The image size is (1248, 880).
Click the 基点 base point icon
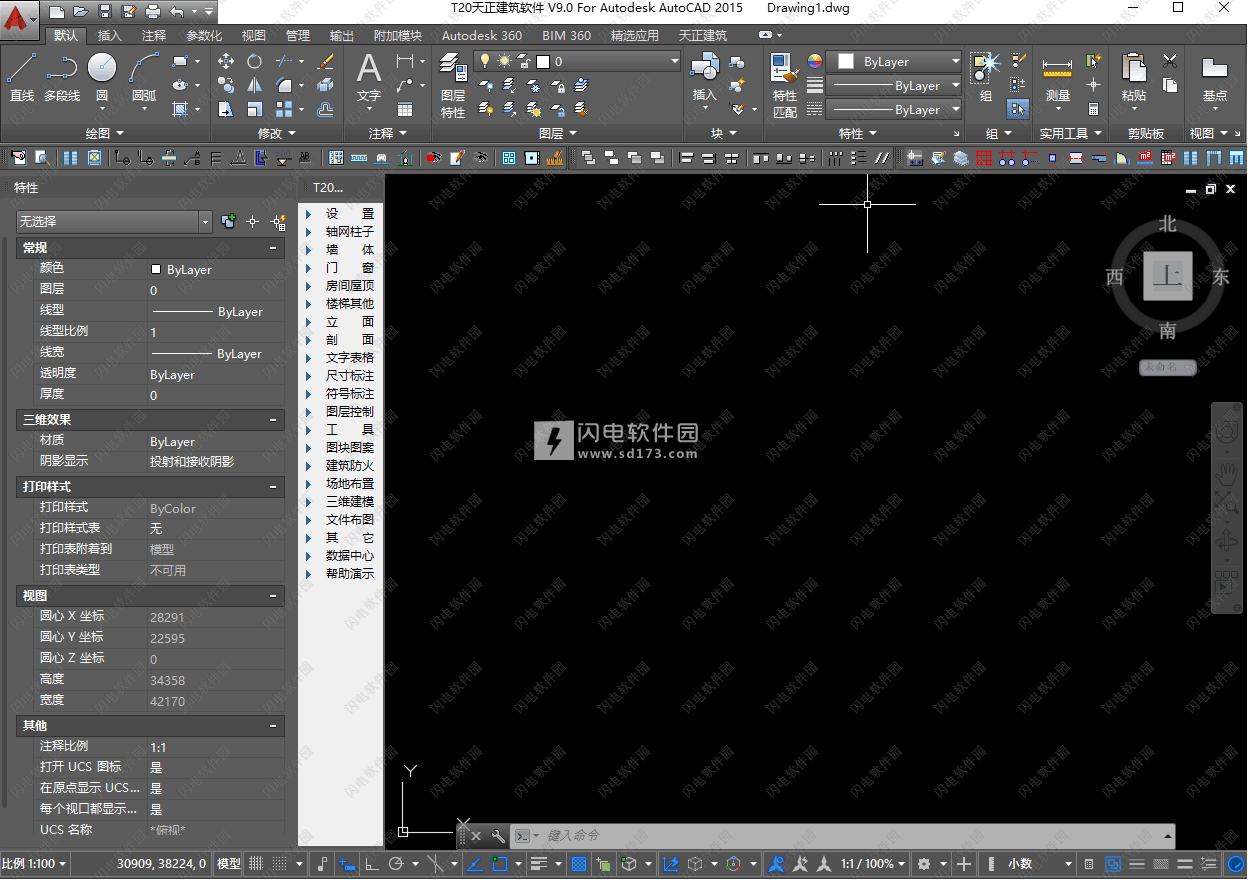pos(1214,78)
